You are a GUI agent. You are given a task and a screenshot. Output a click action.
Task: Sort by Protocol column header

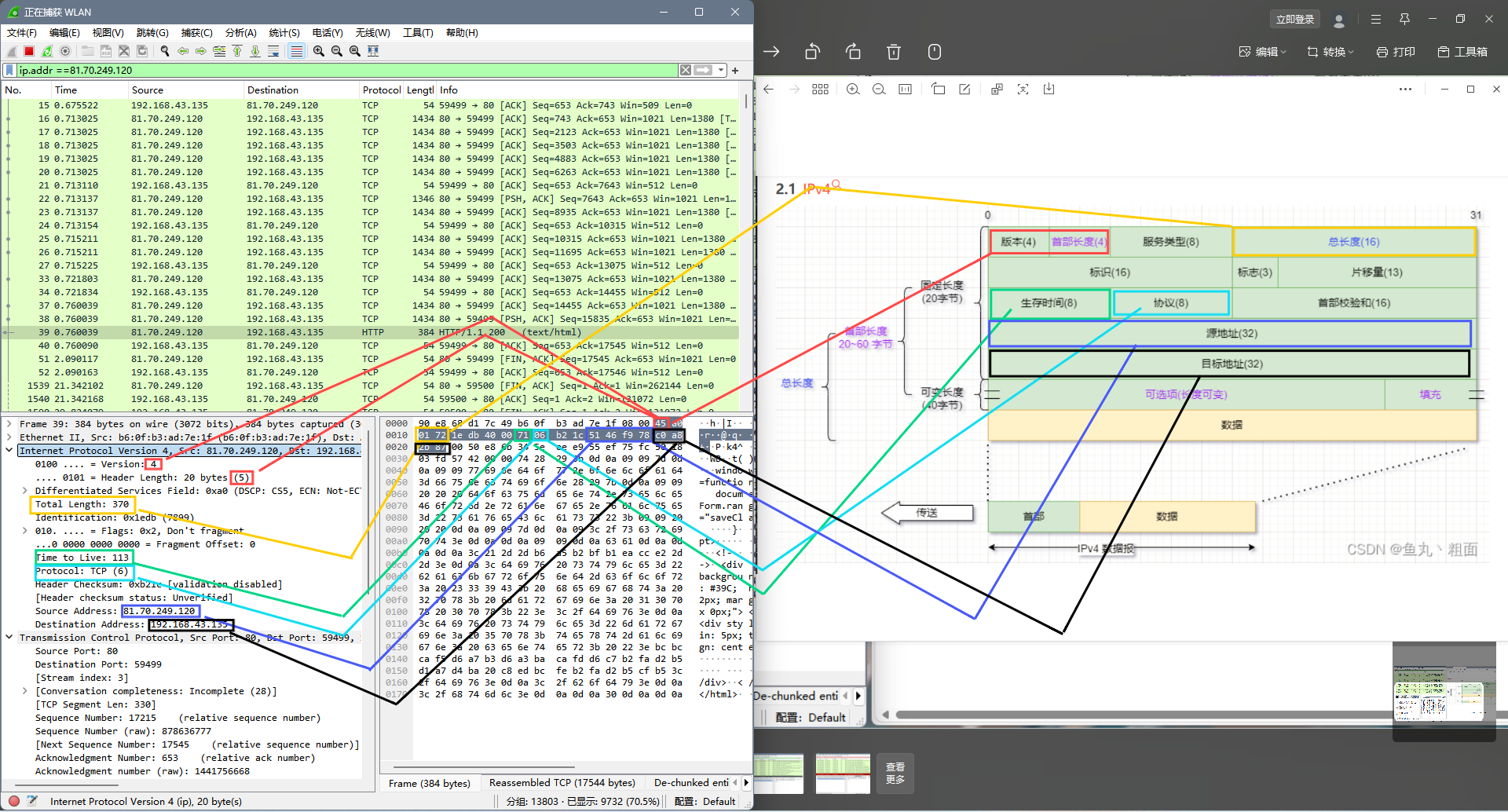point(381,90)
